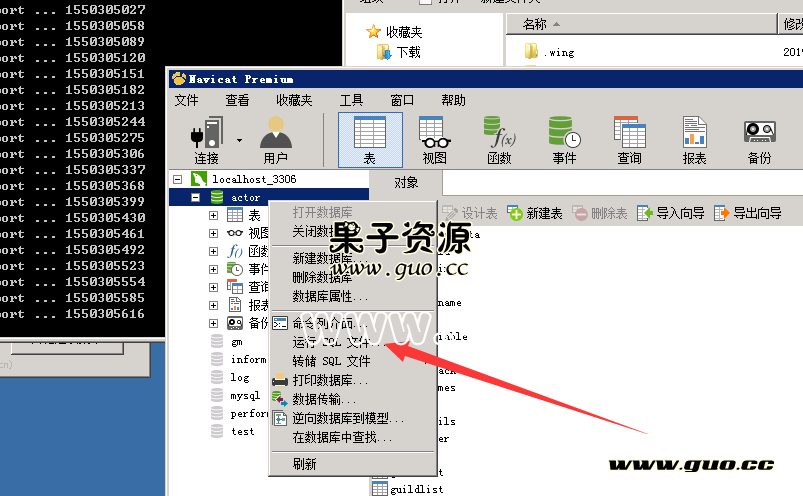Expand the 报表 tree node under actor
803x496 pixels.
pos(214,305)
